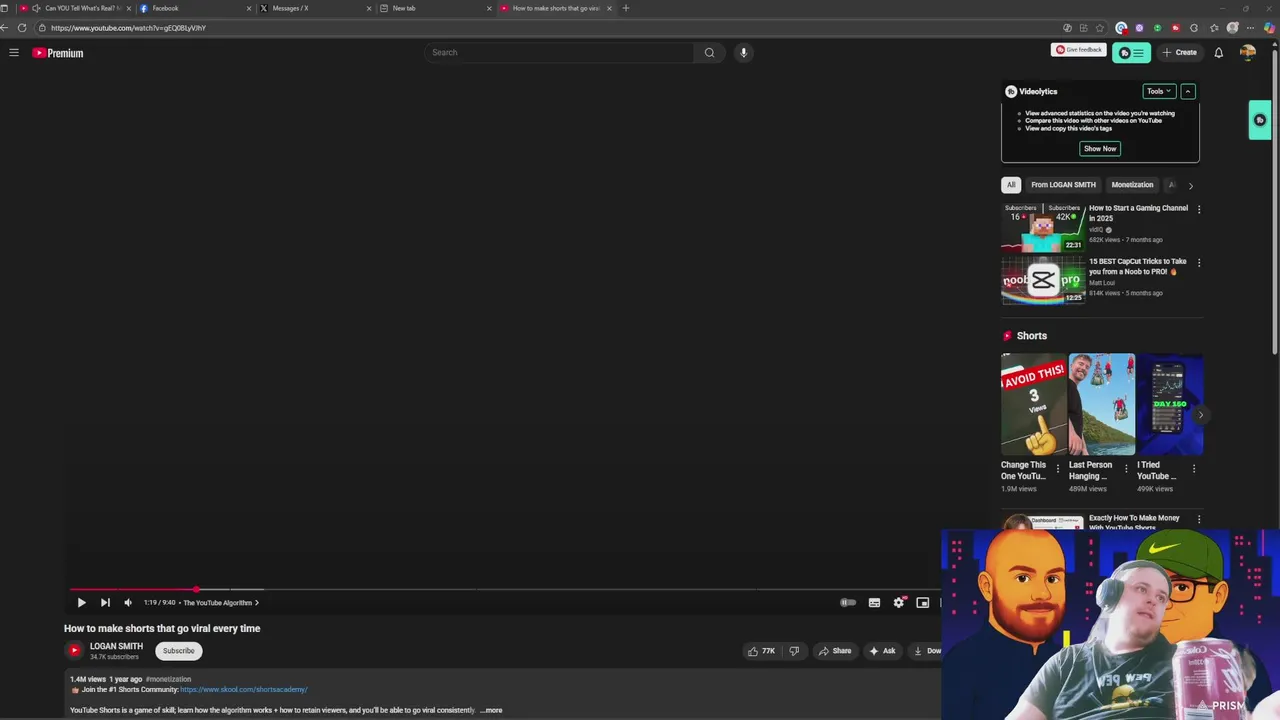Open options for Last Person Hanging short
Screen dimensions: 1280x720
pos(1126,468)
